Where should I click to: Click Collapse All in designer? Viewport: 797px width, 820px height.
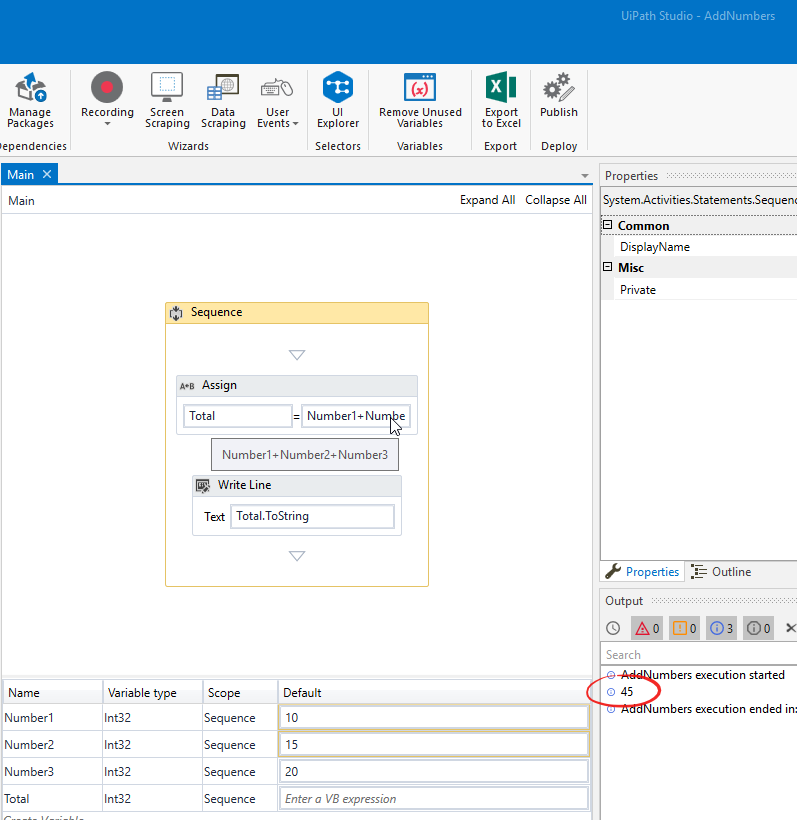tap(555, 200)
